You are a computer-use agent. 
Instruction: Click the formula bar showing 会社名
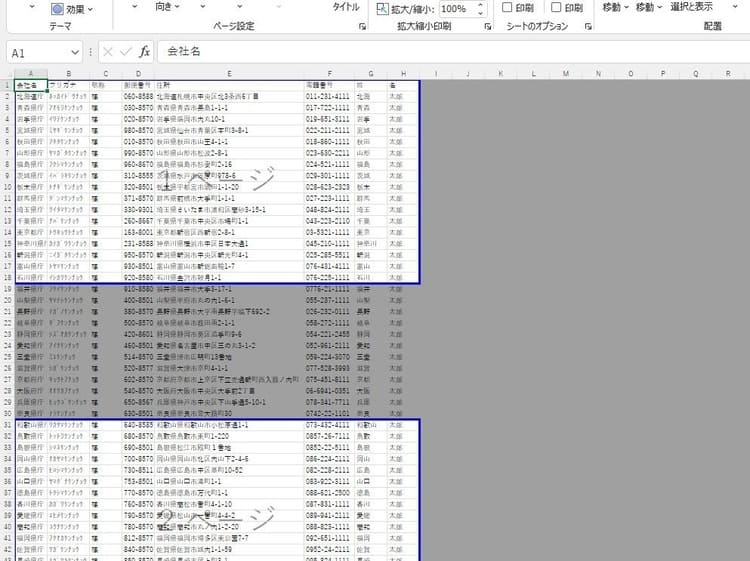[453, 52]
